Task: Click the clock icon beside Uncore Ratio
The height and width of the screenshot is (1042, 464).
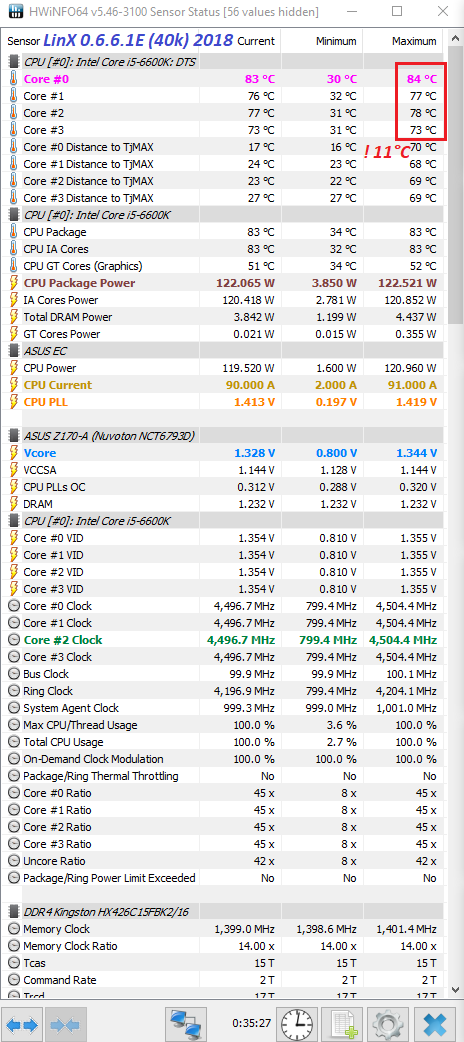Action: (13, 861)
